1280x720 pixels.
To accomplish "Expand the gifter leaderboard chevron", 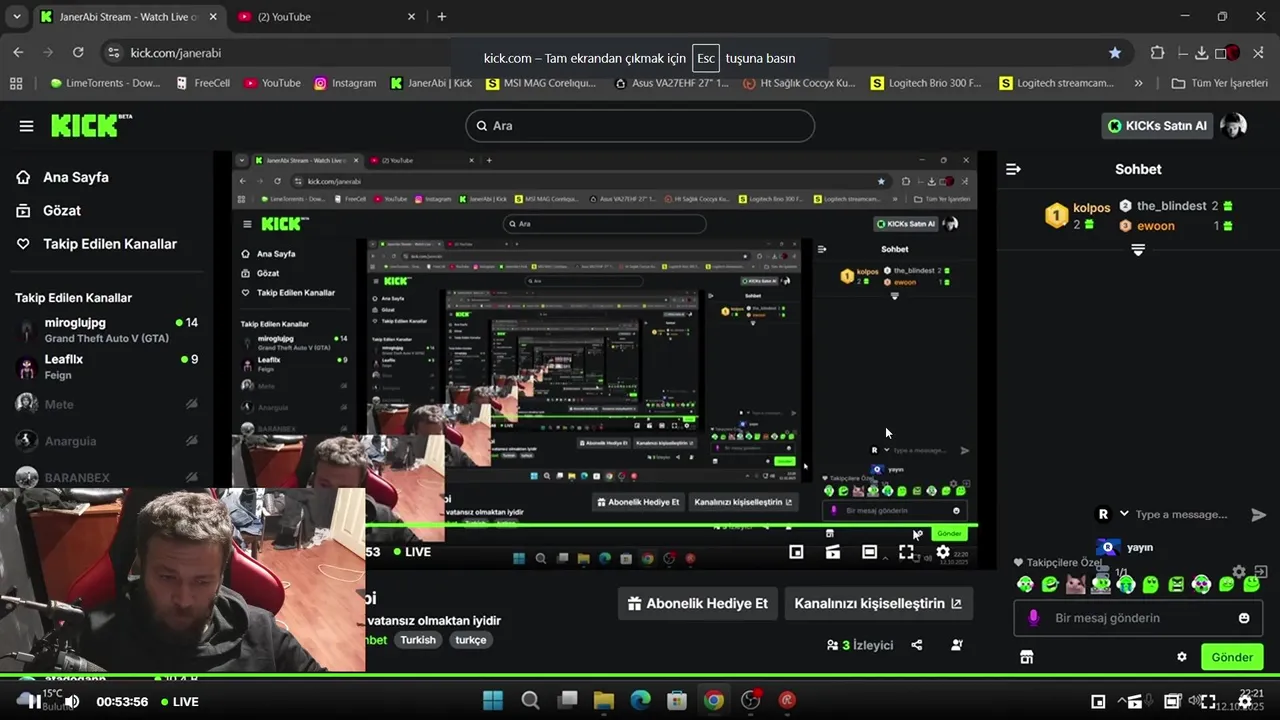I will (x=1138, y=250).
